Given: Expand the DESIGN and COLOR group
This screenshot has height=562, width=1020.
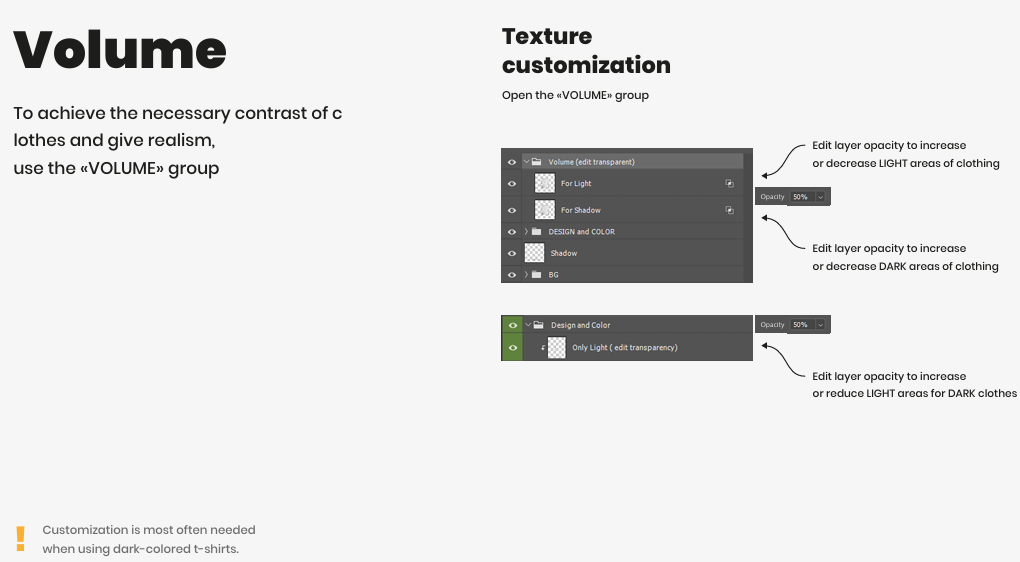Looking at the screenshot, I should pos(526,232).
